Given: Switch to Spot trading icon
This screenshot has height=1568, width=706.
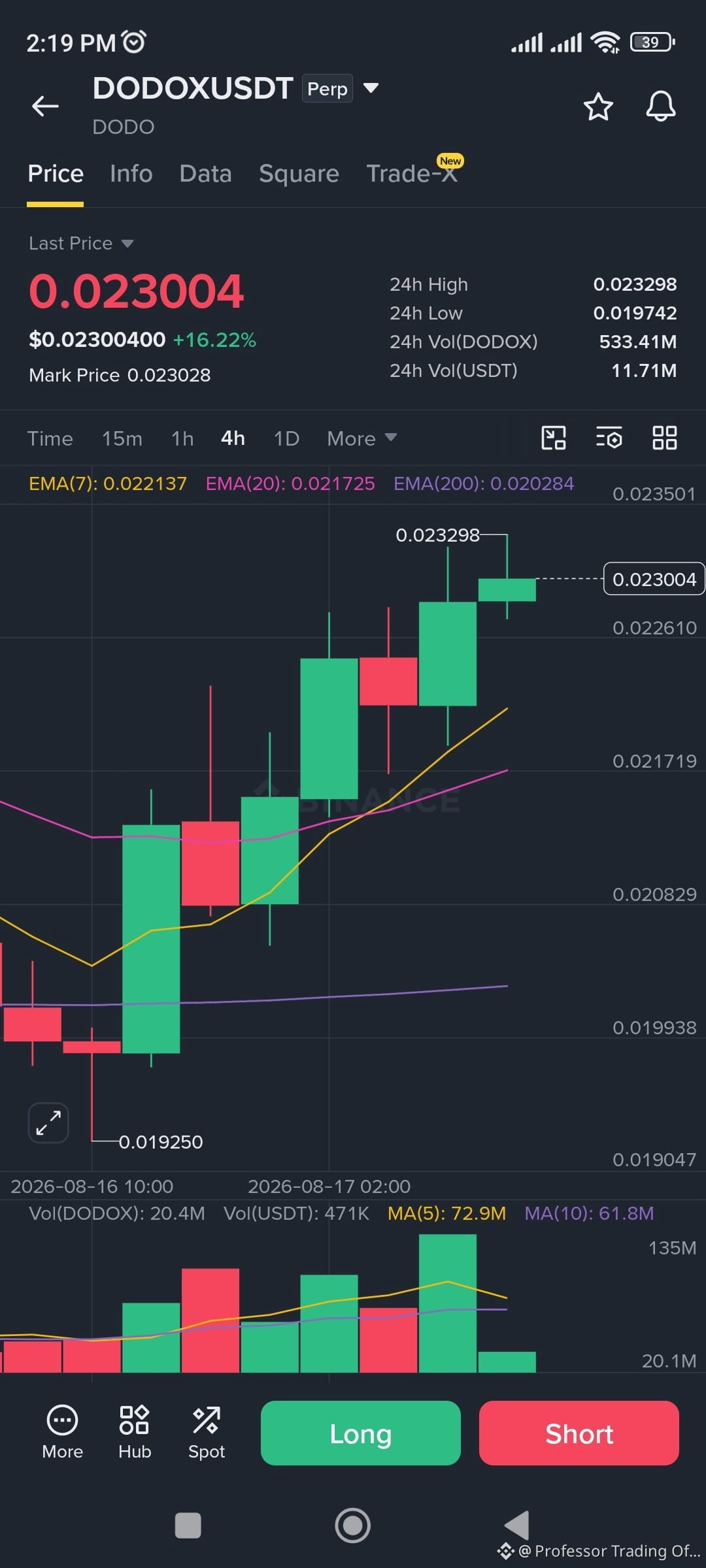Looking at the screenshot, I should tap(207, 1433).
